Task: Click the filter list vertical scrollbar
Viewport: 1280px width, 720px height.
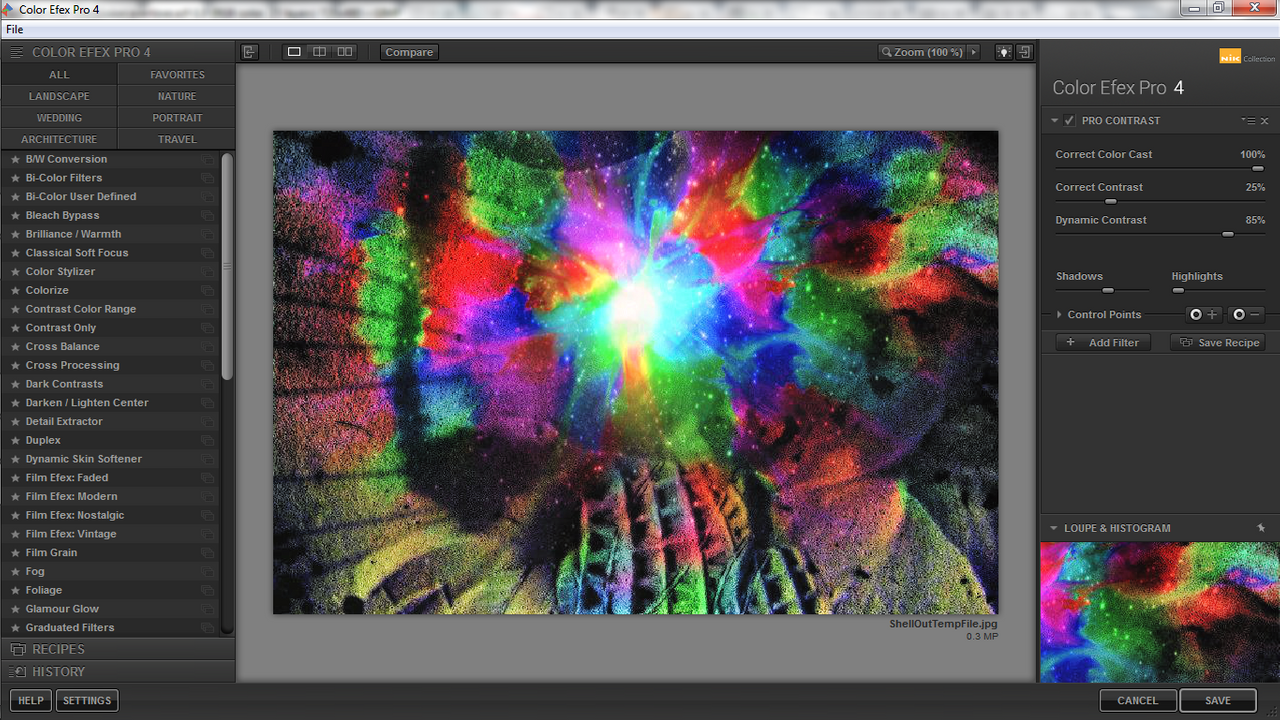Action: [x=227, y=266]
